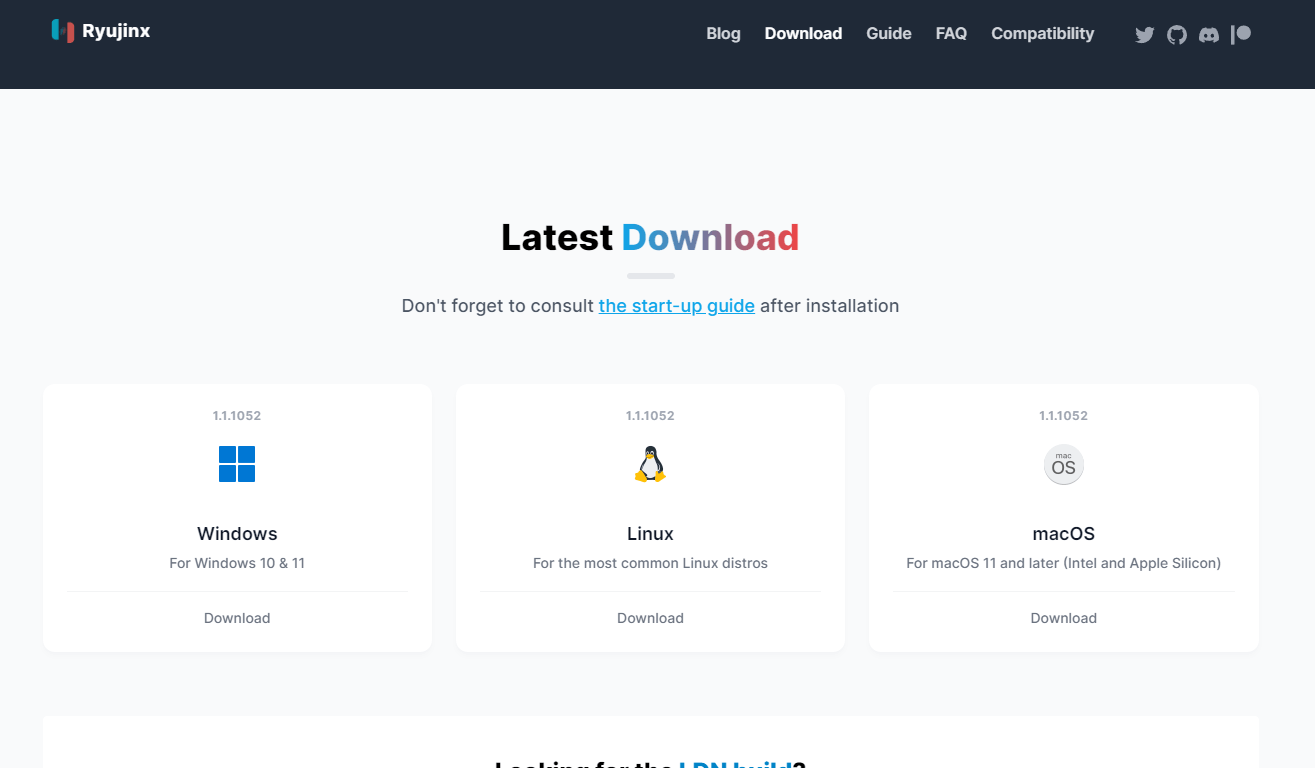Screen dimensions: 1315x768
Task: Click the Ryujinx logo icon
Action: (x=63, y=31)
